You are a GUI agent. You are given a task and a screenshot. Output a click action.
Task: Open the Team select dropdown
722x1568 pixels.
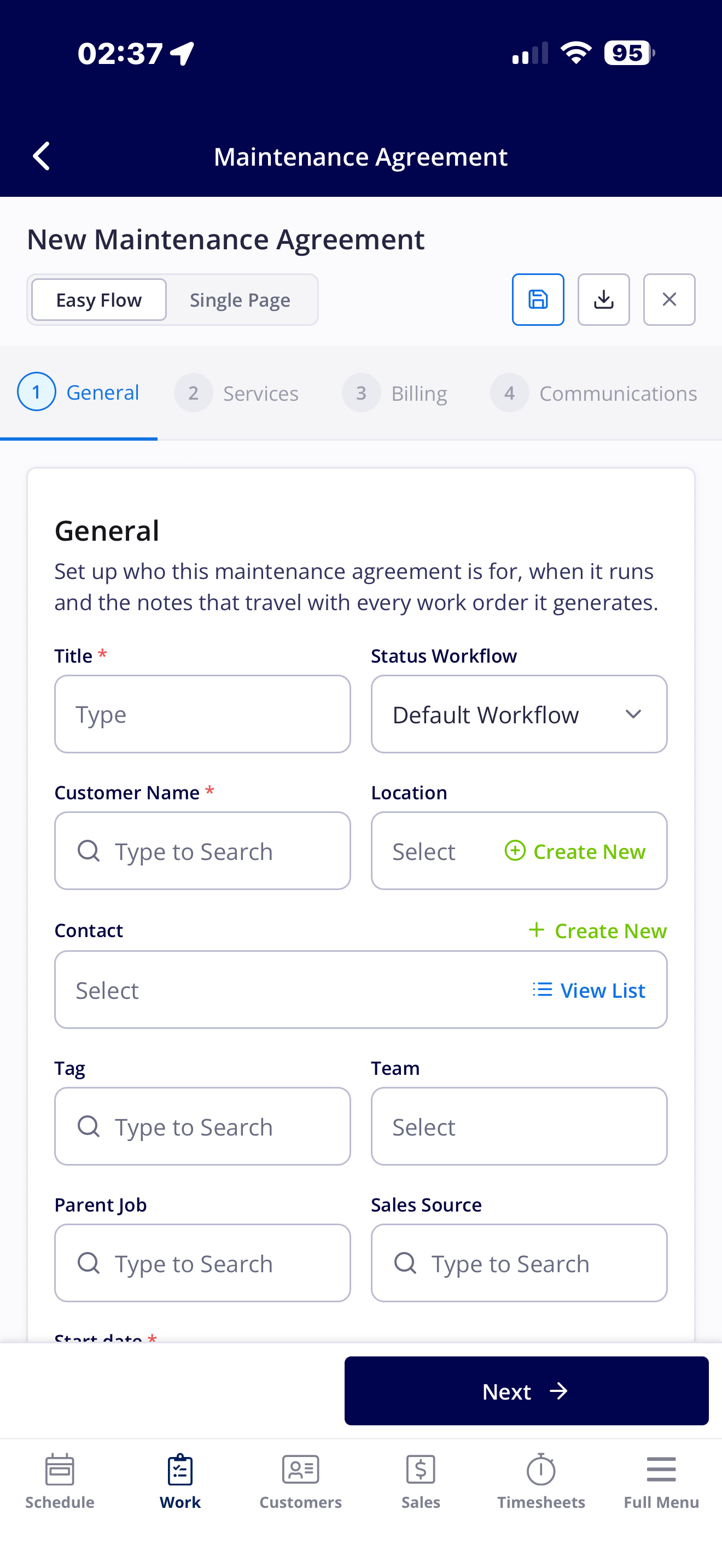pos(519,1126)
